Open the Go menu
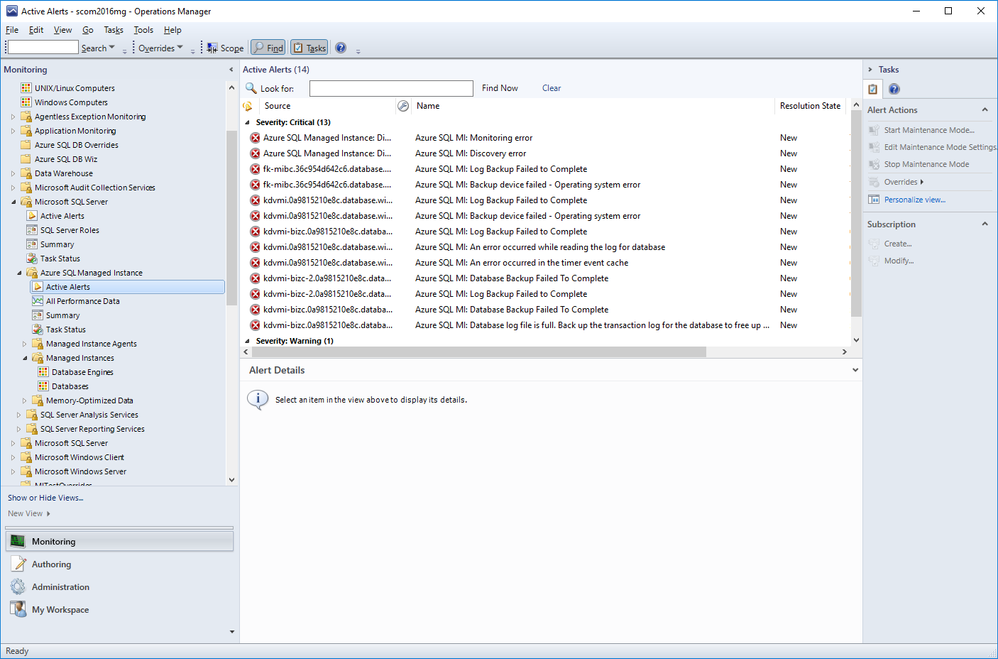Viewport: 998px width, 659px height. [88, 30]
